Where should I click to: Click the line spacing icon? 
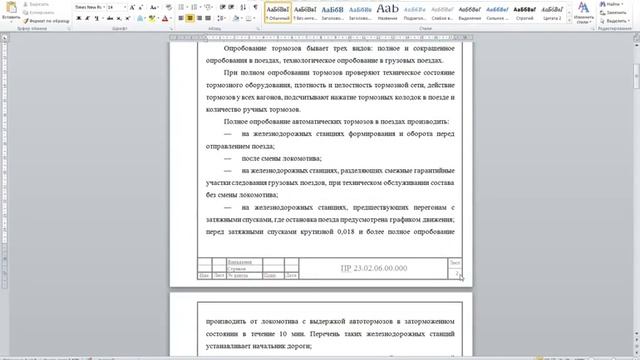(x=221, y=18)
